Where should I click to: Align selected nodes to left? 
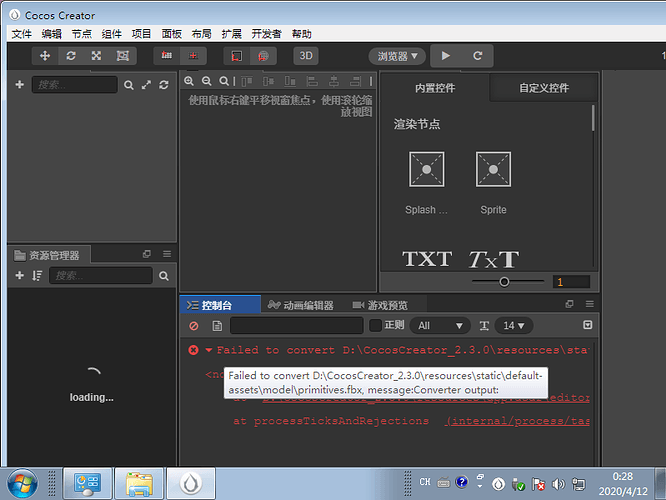click(x=312, y=81)
